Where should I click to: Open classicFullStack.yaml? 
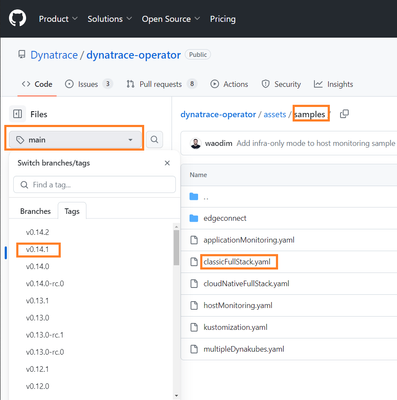[237, 262]
